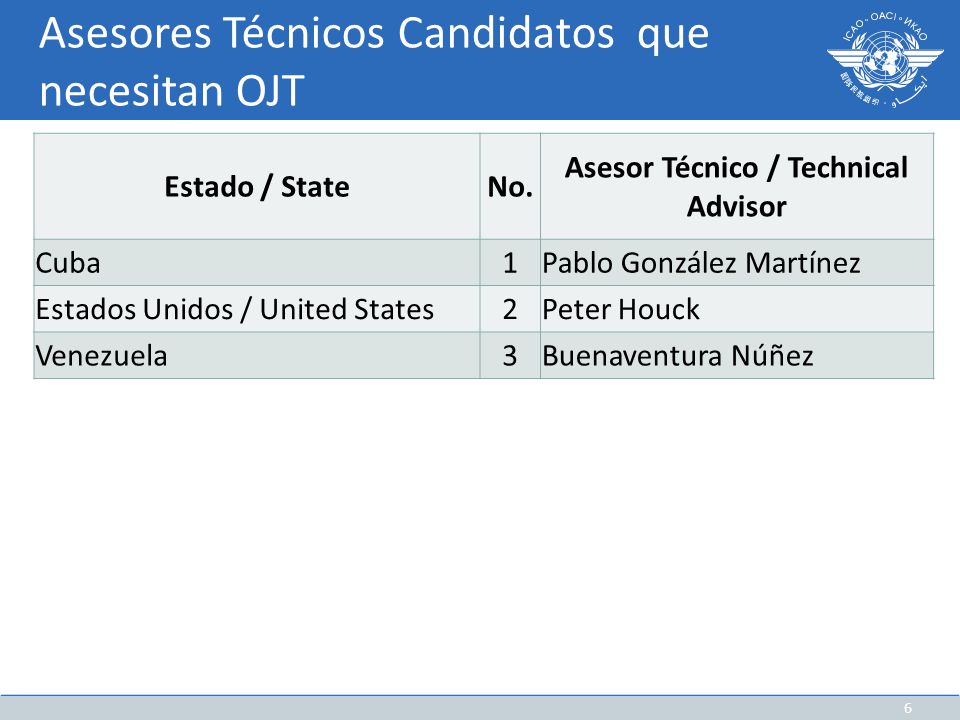The width and height of the screenshot is (960, 720).
Task: Select the Pablo González Martínez cell
Action: [737, 263]
